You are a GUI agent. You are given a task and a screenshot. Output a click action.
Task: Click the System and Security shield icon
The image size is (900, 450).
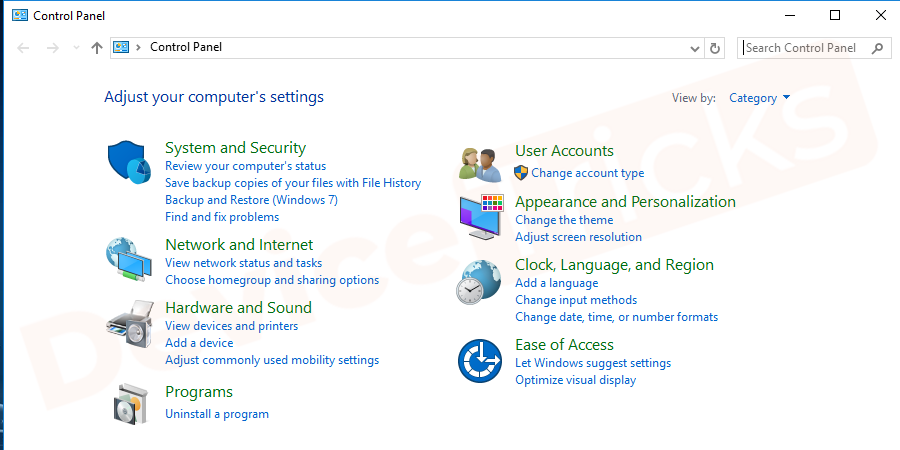click(x=128, y=162)
